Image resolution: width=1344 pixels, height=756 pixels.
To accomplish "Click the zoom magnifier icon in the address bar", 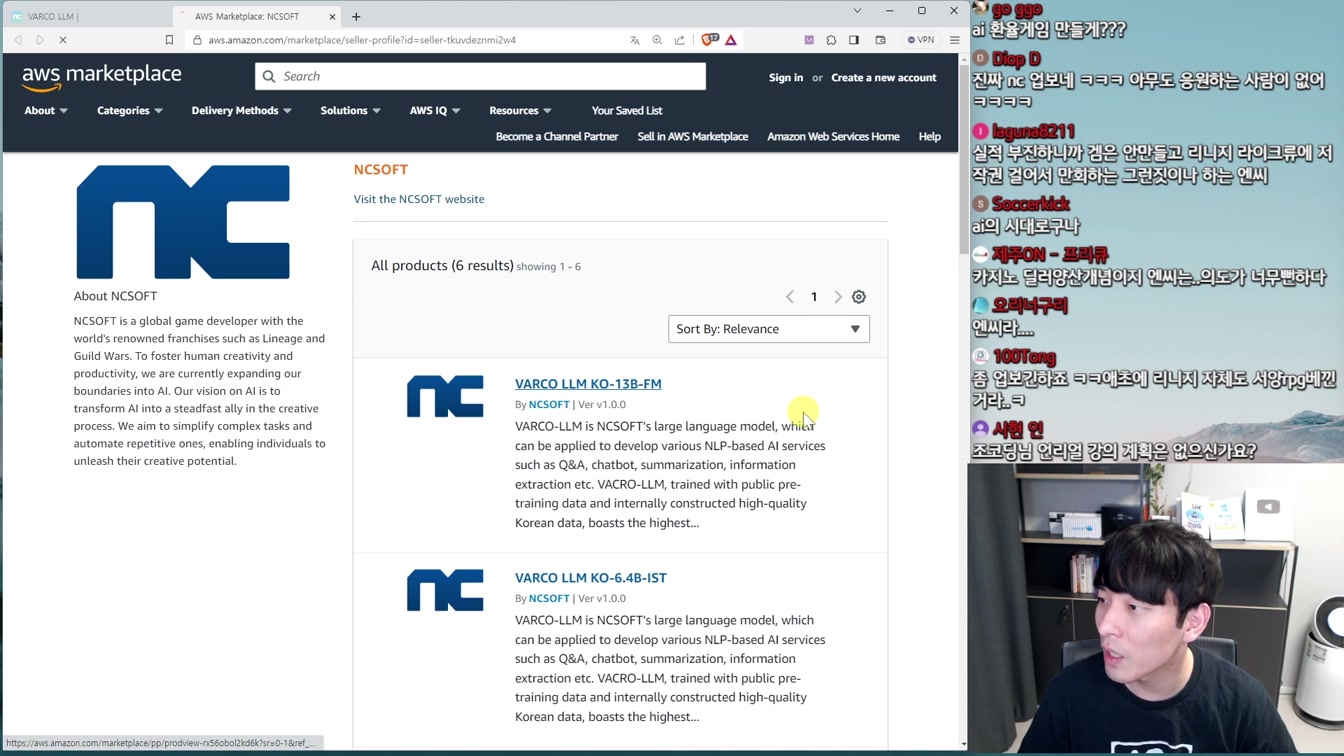I will (657, 40).
